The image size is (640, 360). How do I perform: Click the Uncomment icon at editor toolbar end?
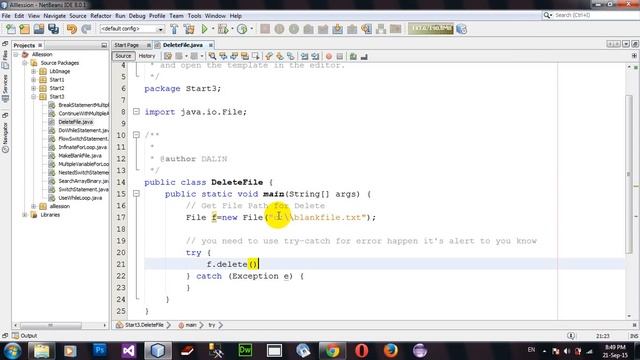pyautogui.click(x=364, y=56)
